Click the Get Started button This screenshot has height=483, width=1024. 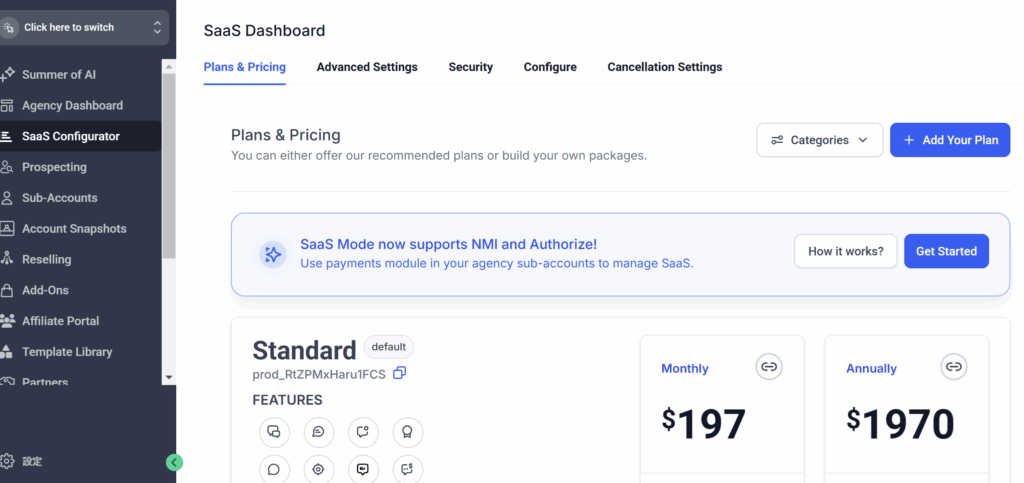[946, 251]
